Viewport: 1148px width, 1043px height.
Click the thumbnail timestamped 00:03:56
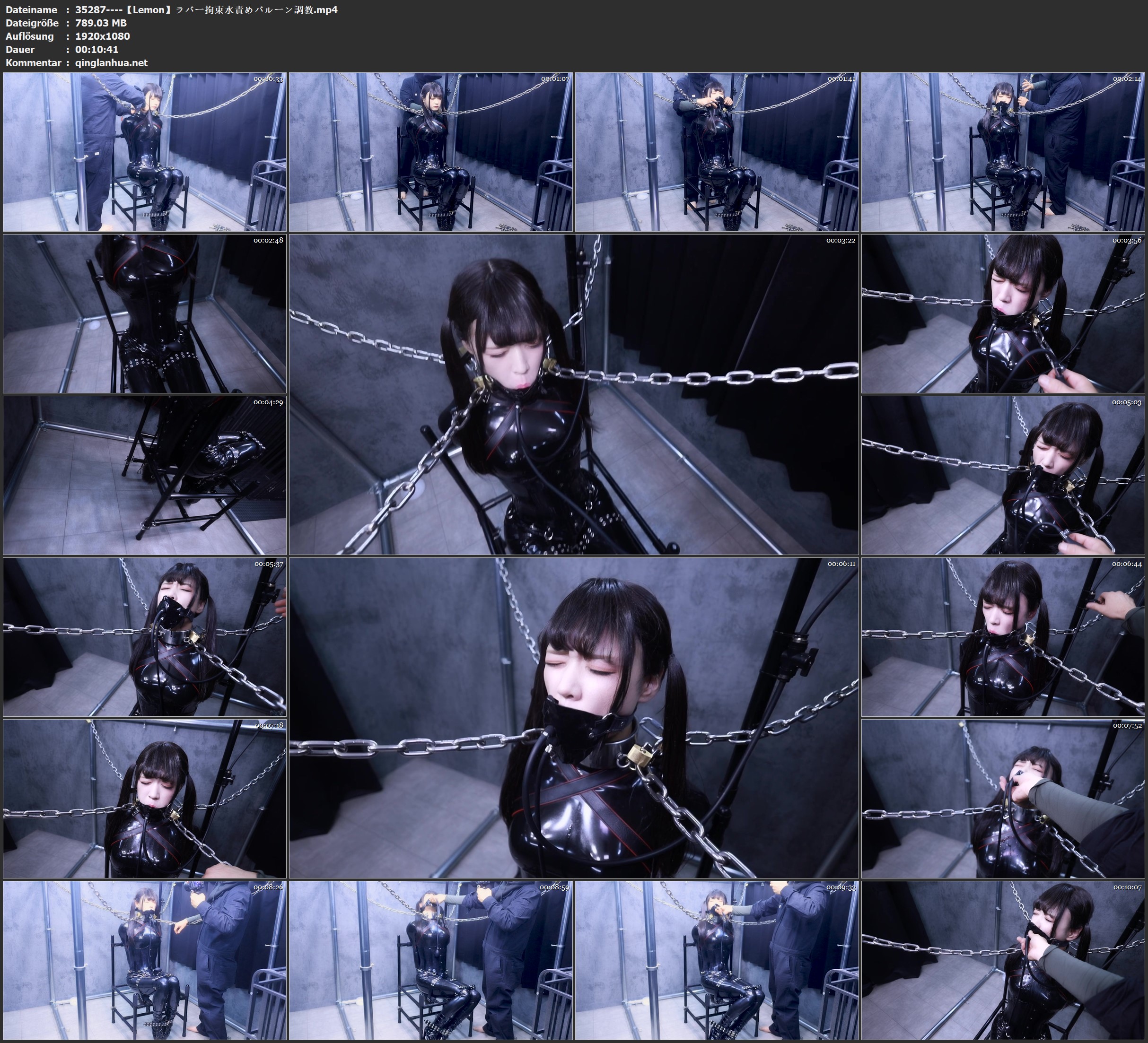1003,313
